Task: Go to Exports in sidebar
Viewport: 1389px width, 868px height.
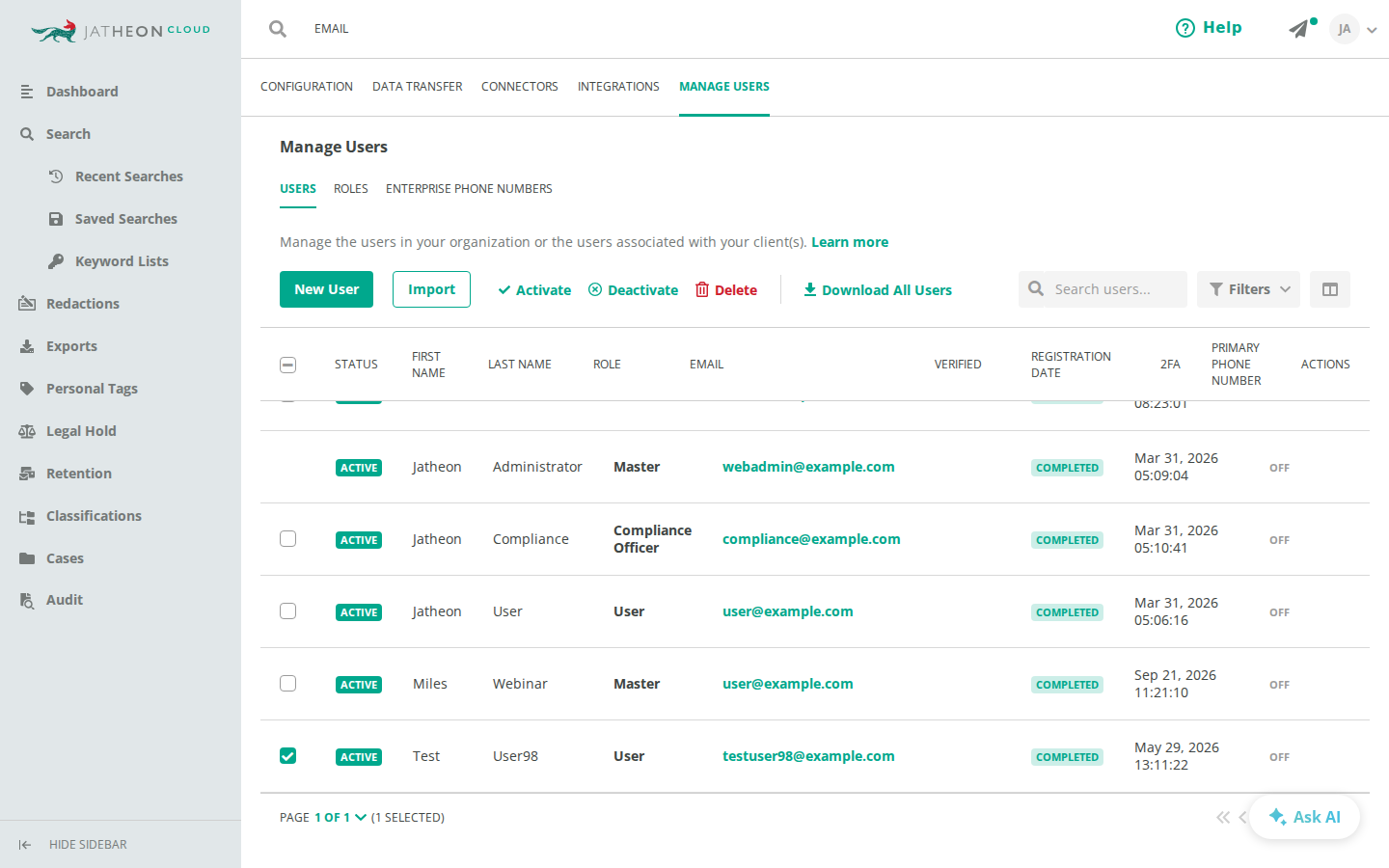Action: [71, 346]
